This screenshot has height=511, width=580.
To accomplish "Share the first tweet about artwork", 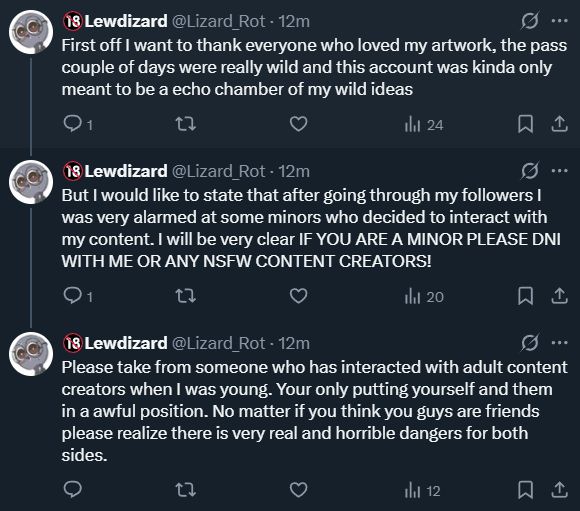I will [559, 124].
